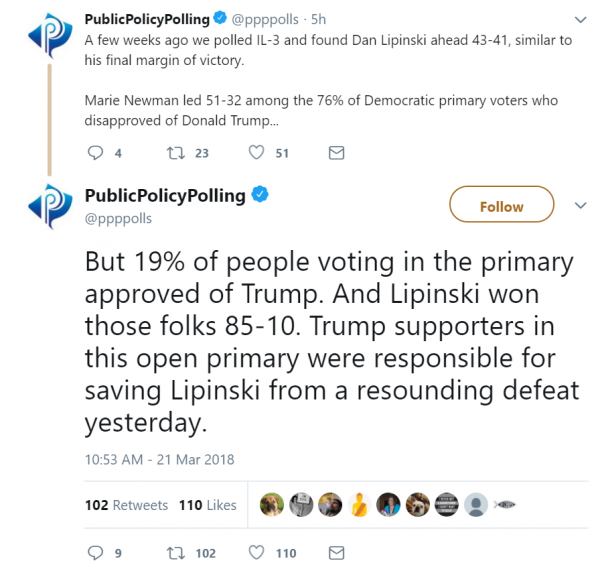
Task: View the 110 Likes list
Action: click(208, 505)
